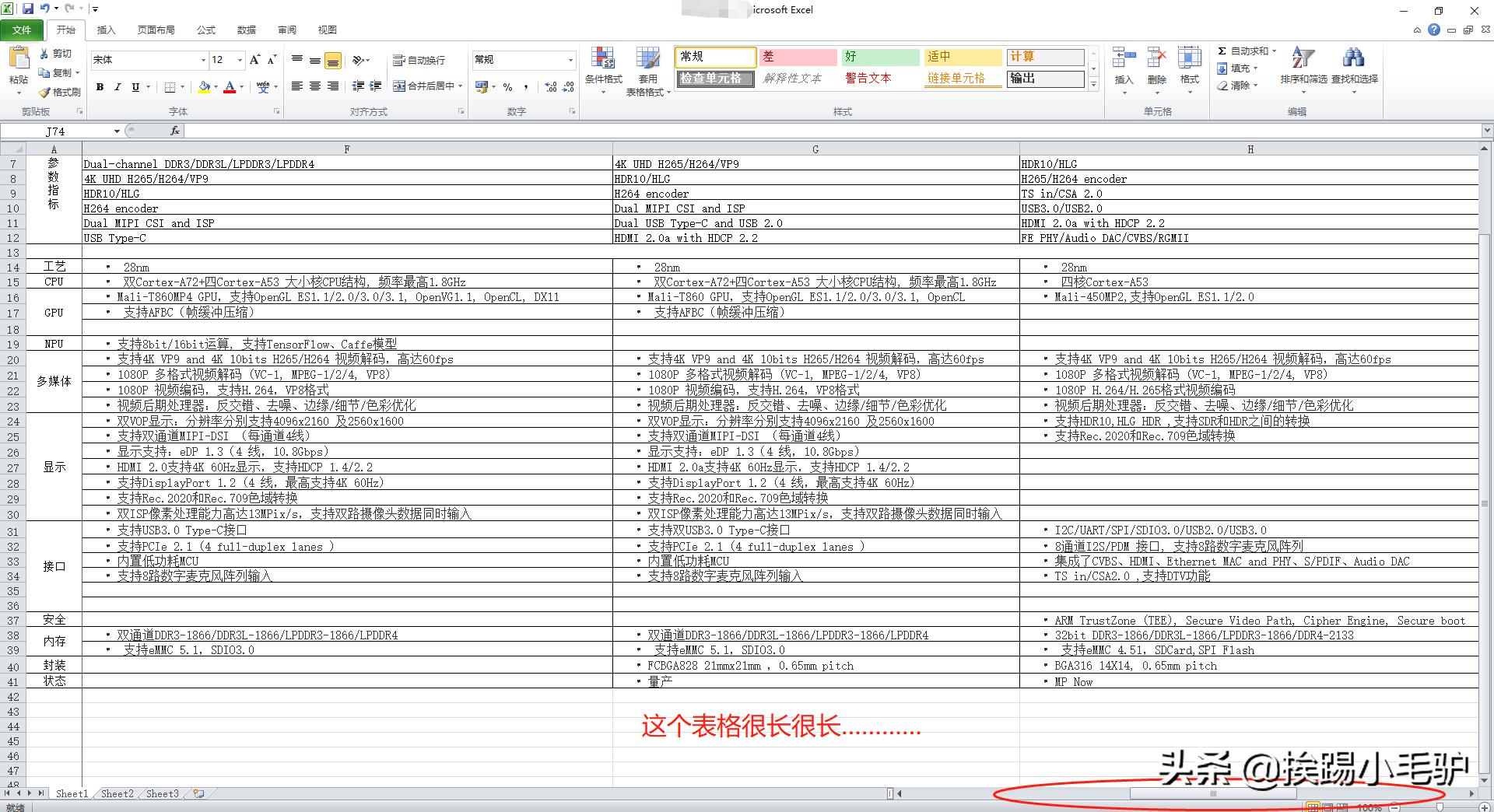Click the 填充 fill-down icon

click(x=1223, y=68)
